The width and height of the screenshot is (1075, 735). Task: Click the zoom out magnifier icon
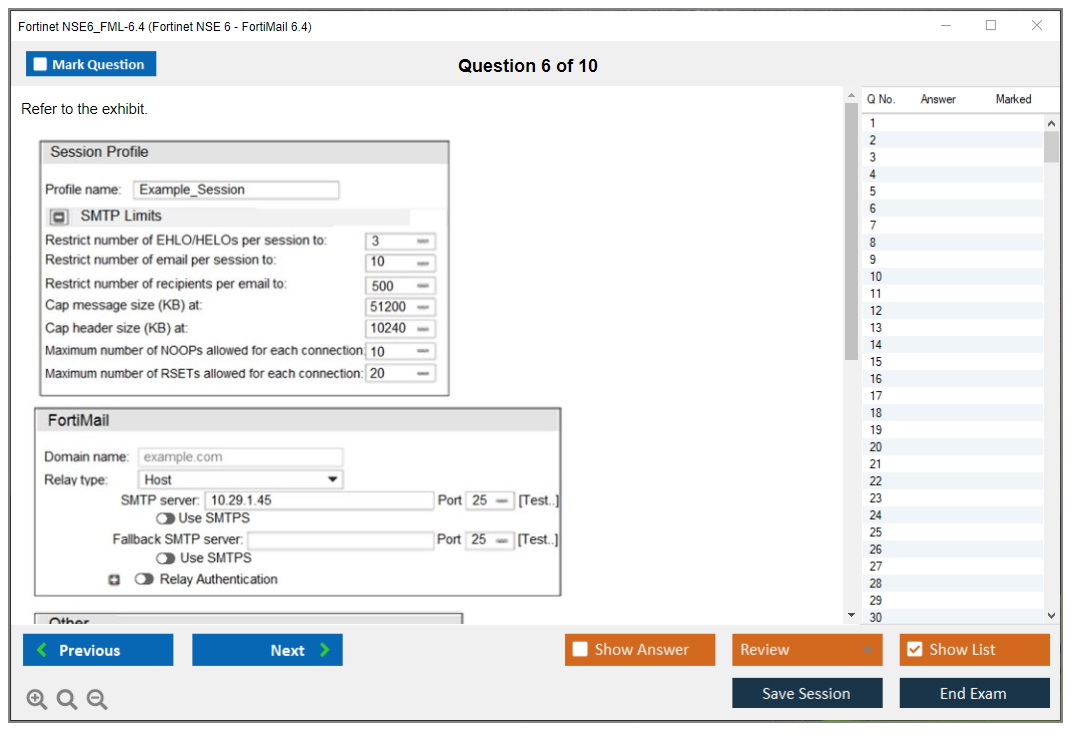coord(97,700)
